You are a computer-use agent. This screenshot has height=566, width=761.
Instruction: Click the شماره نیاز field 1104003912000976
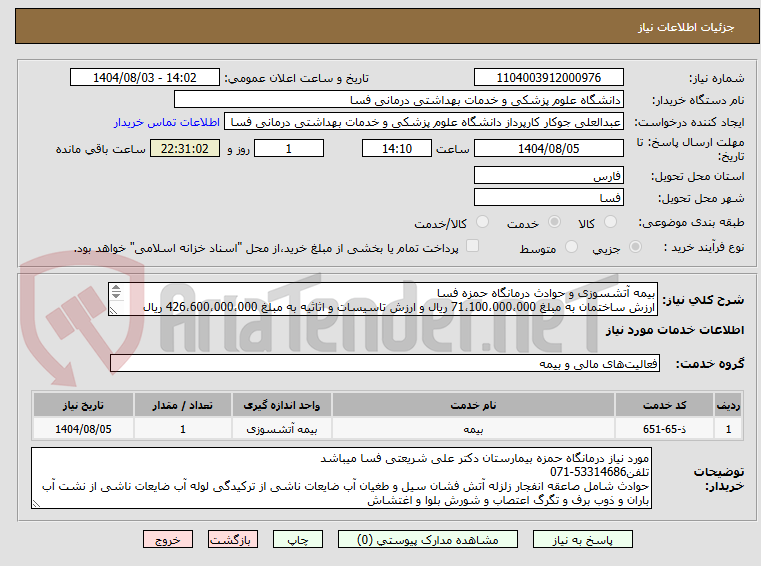coord(548,78)
